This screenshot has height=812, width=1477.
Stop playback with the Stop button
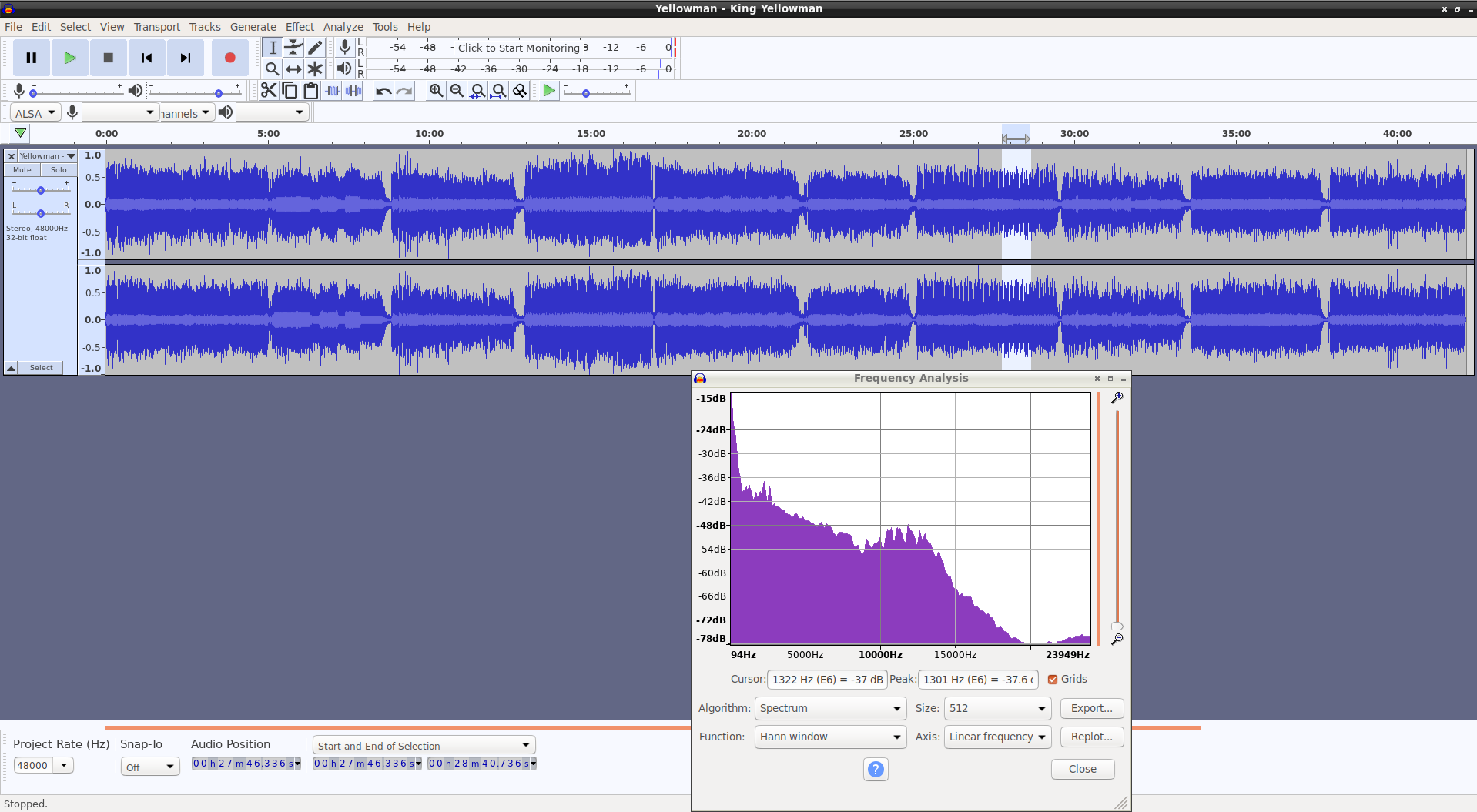[109, 58]
